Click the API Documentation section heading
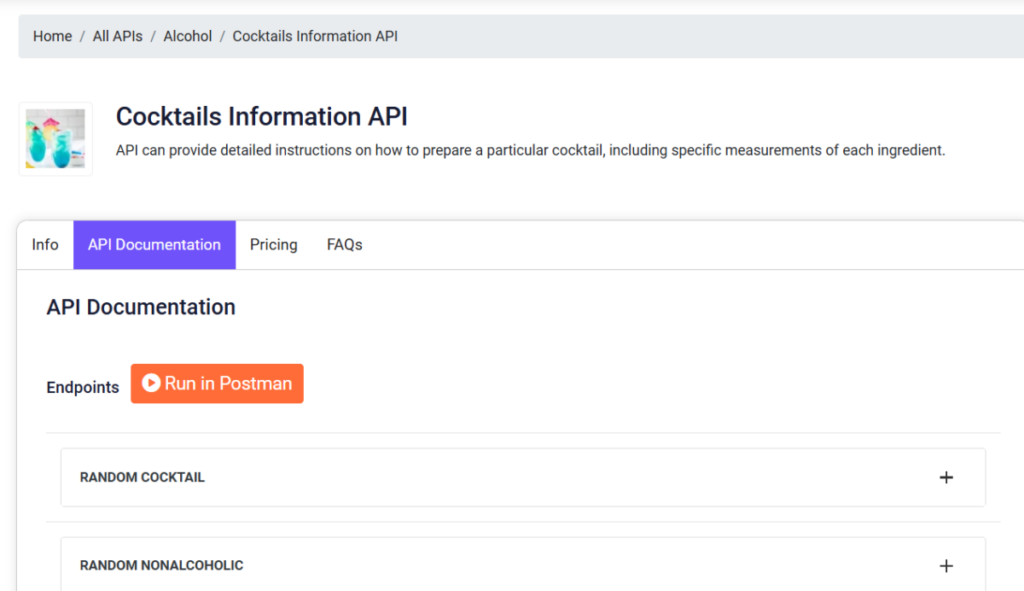 coord(140,307)
